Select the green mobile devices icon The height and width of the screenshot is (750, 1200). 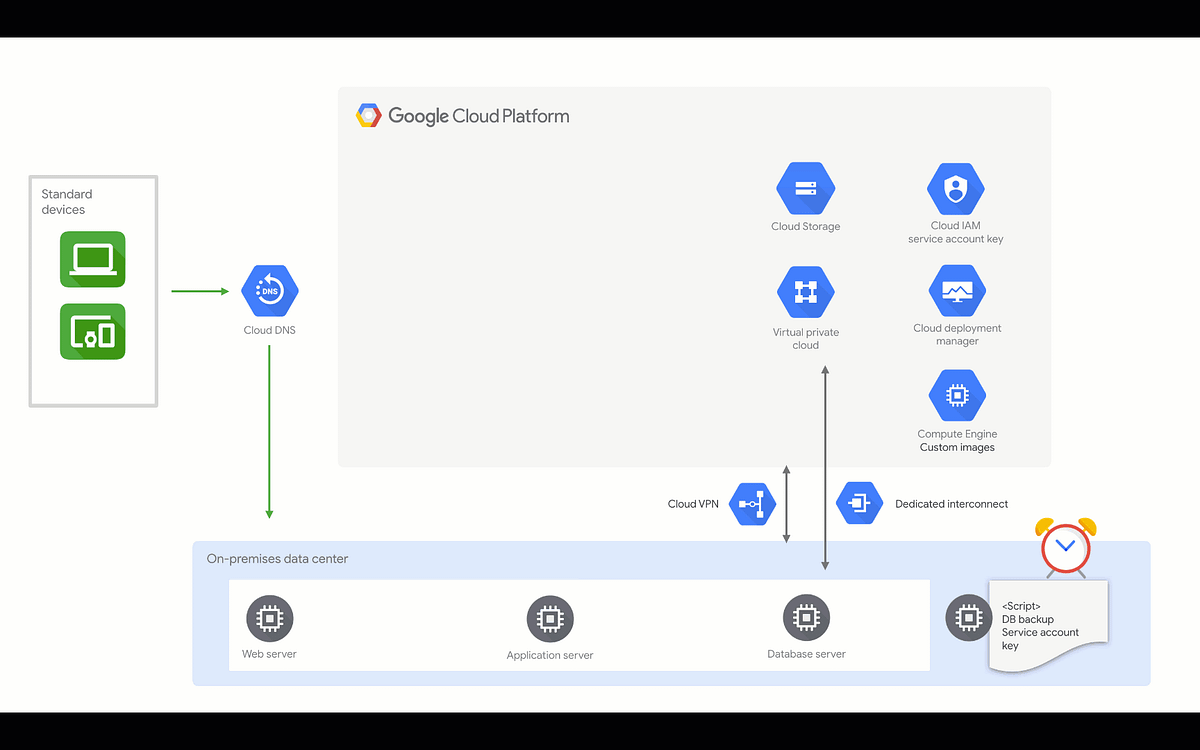click(x=92, y=332)
